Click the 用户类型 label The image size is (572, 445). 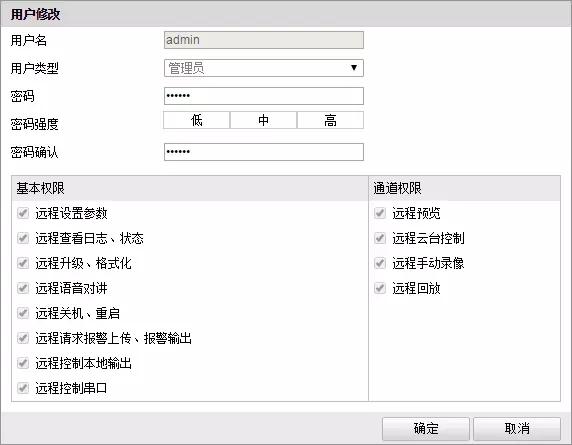click(34, 68)
